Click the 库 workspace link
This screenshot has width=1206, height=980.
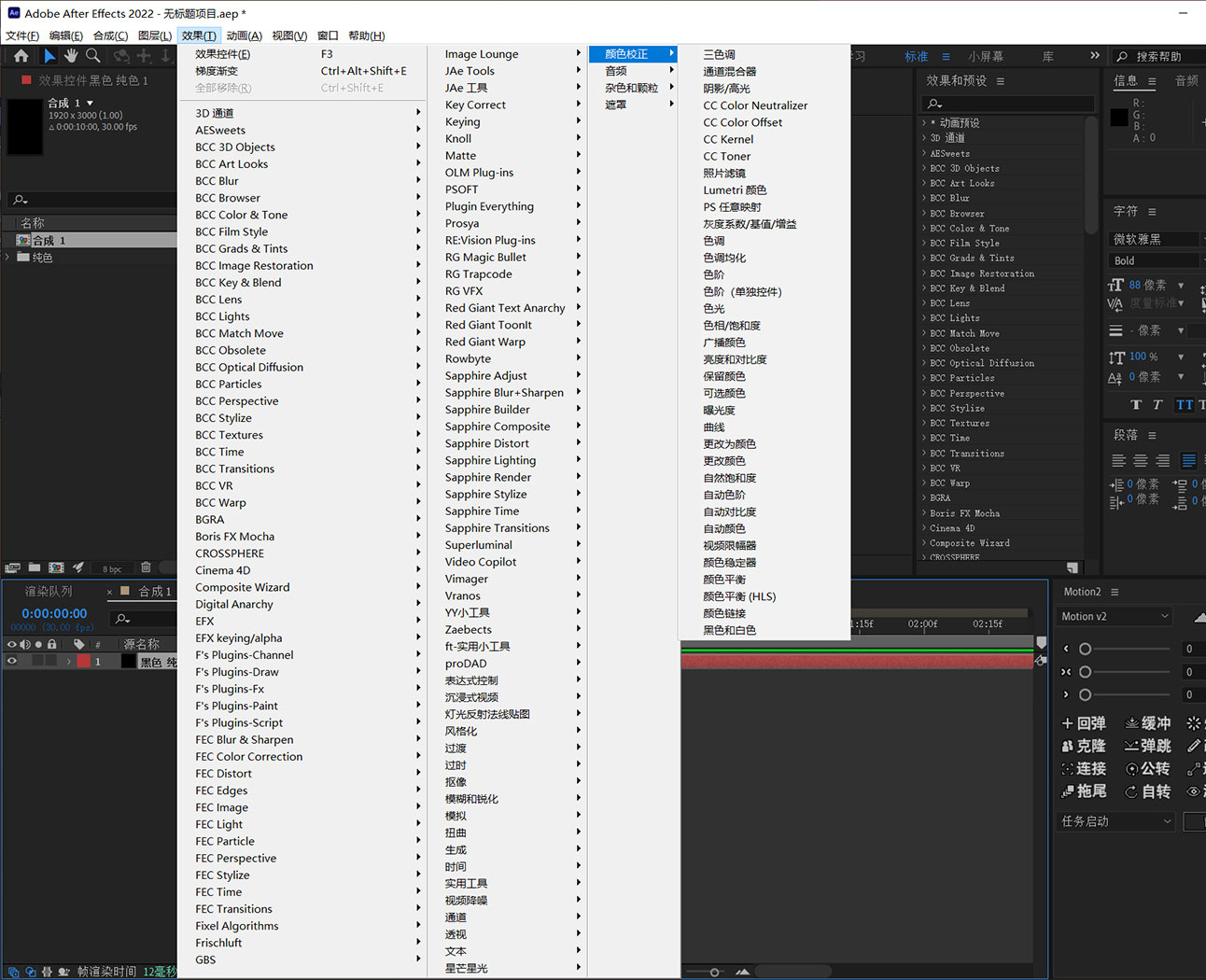pyautogui.click(x=1048, y=56)
